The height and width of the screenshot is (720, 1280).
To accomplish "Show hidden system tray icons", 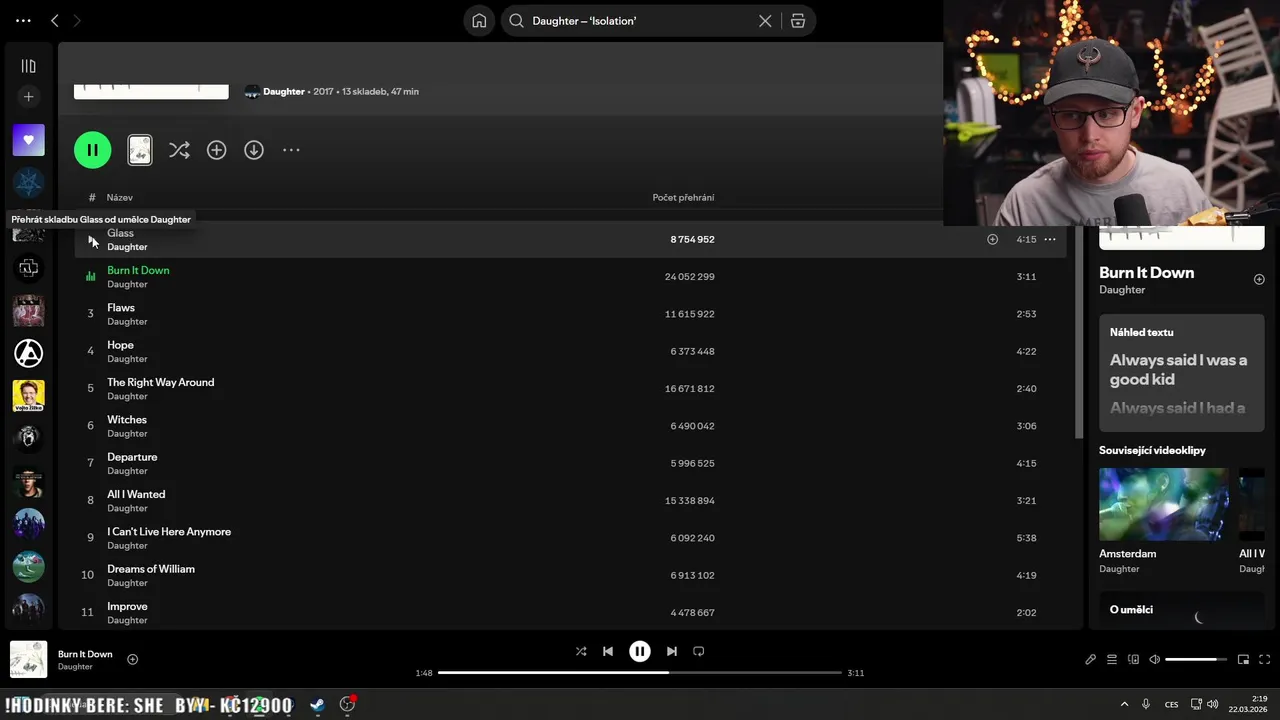I will (x=1124, y=704).
